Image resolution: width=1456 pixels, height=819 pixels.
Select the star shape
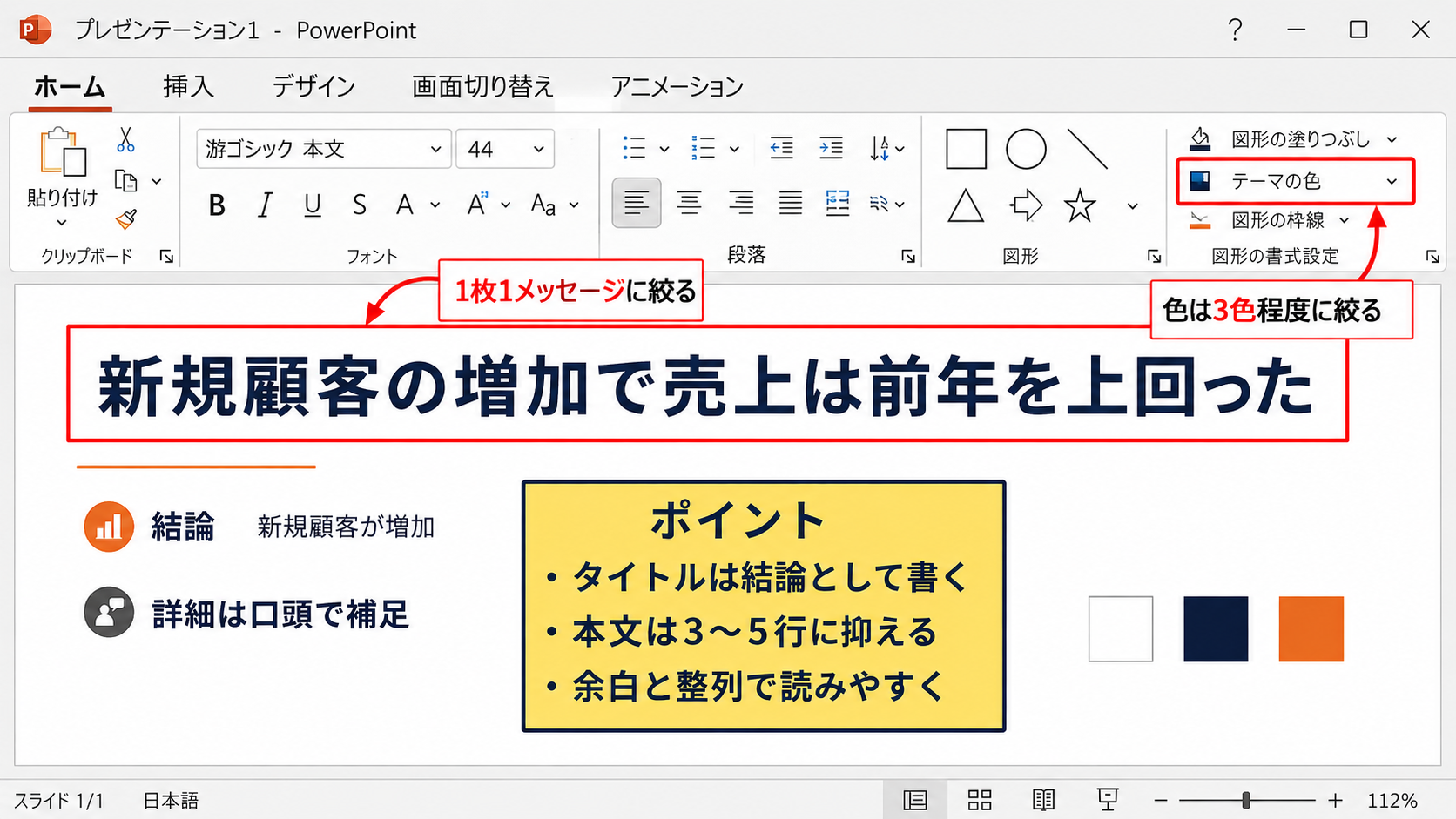[x=1080, y=206]
